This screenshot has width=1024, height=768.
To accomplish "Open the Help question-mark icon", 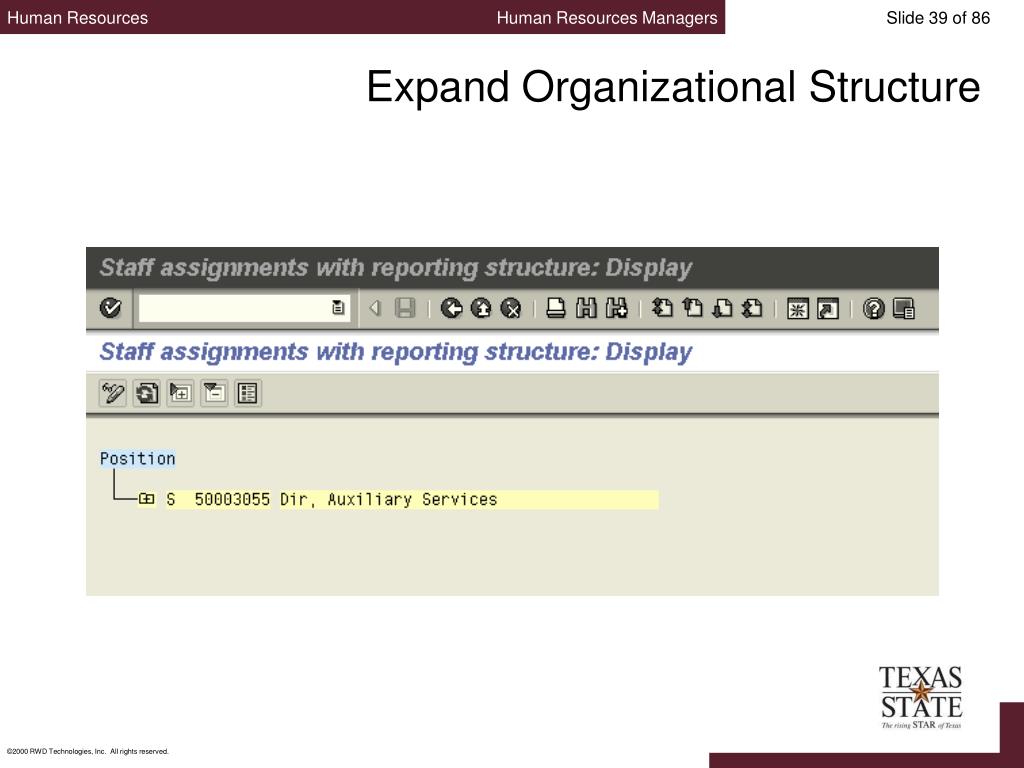I will pyautogui.click(x=873, y=308).
